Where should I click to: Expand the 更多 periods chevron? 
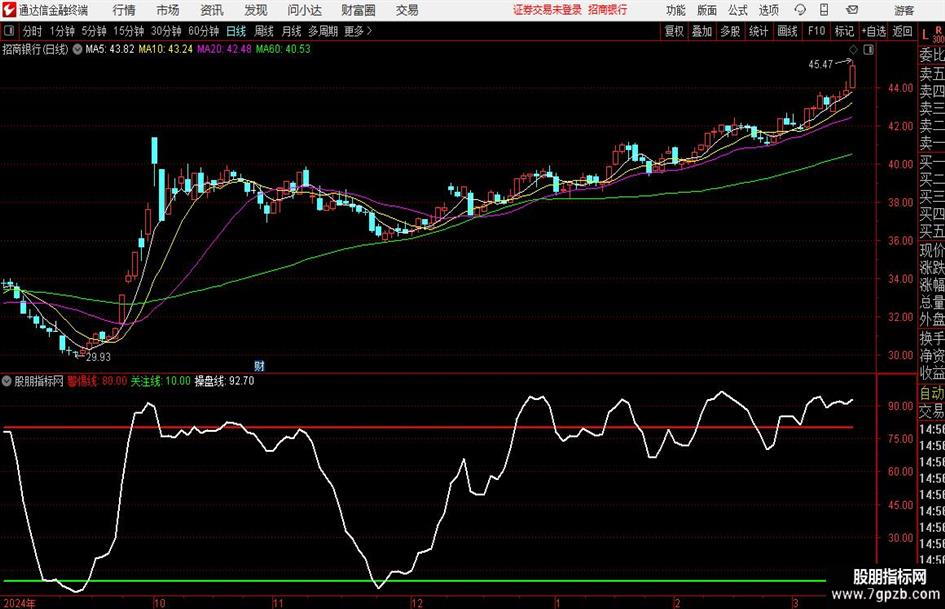coord(369,31)
